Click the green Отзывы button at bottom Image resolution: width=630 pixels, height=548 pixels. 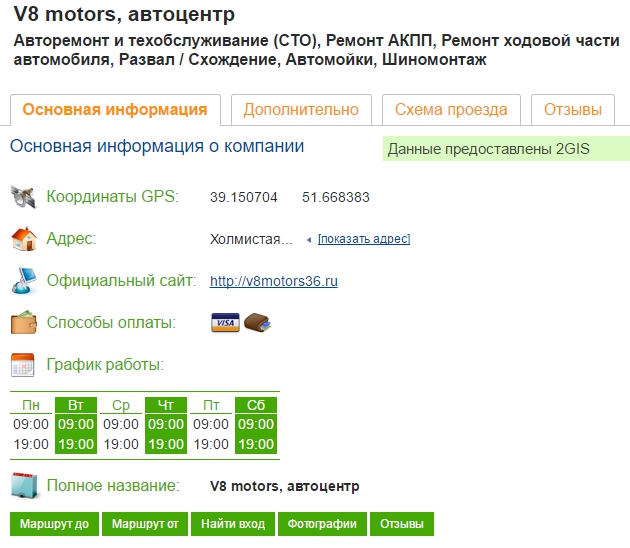(402, 523)
